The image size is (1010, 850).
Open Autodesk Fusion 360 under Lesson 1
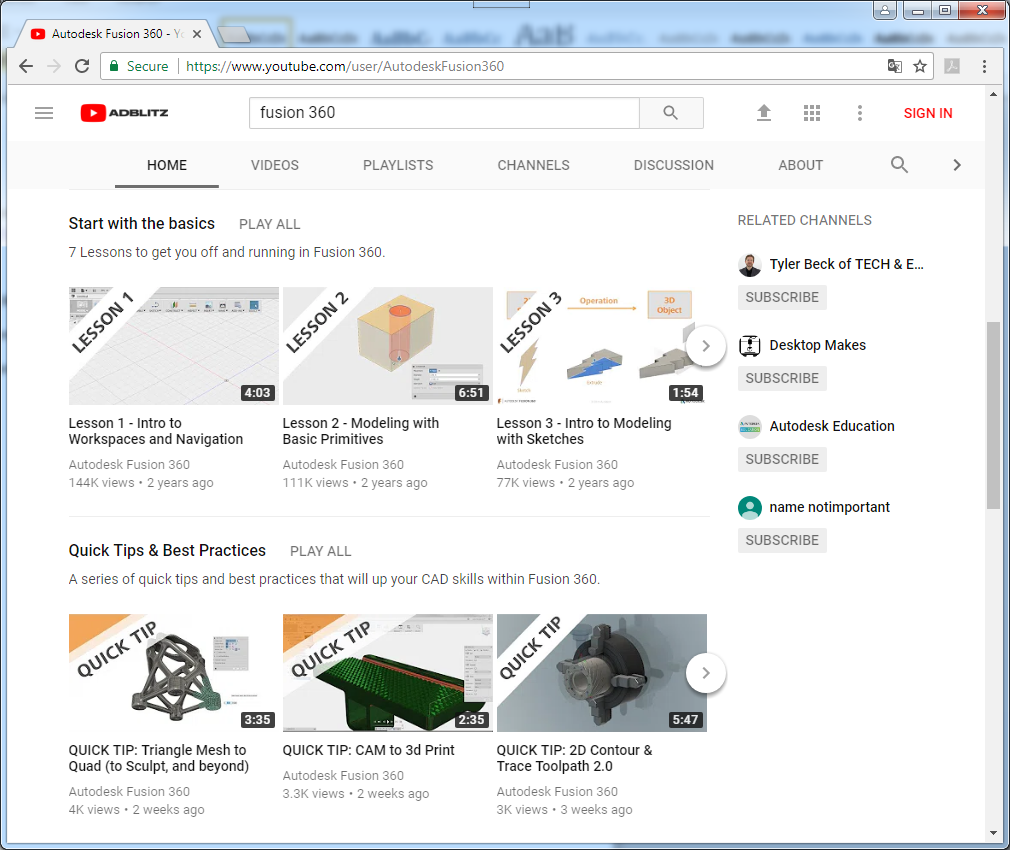[x=129, y=465]
